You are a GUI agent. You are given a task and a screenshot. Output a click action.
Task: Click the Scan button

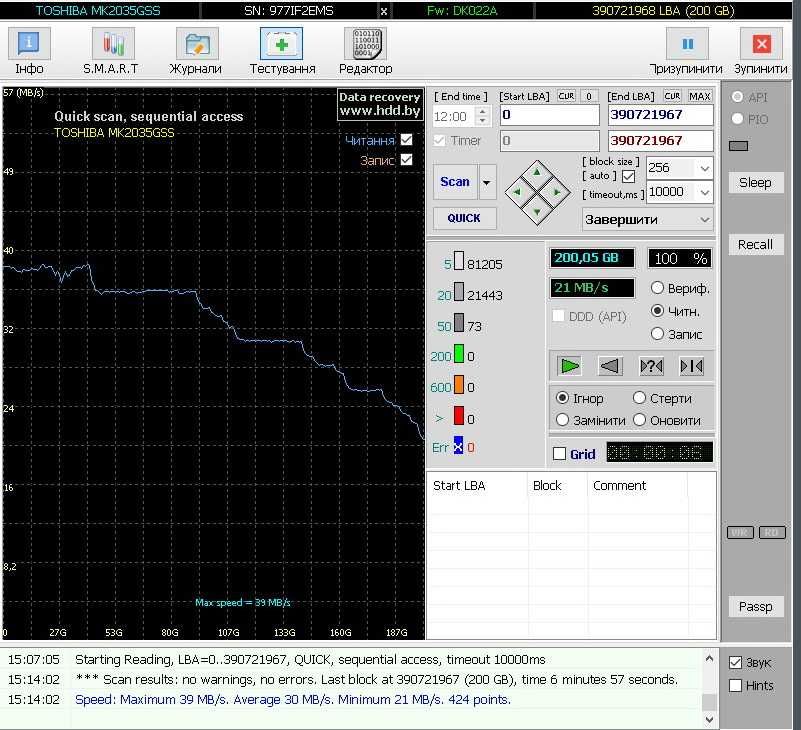[x=455, y=182]
